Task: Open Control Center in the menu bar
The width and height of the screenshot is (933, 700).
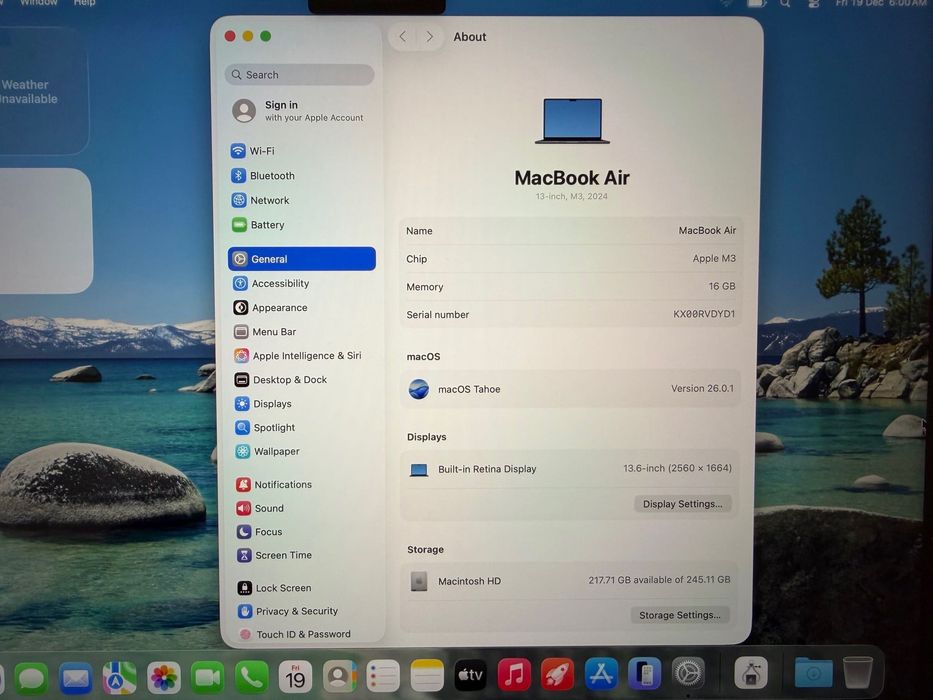Action: click(813, 4)
